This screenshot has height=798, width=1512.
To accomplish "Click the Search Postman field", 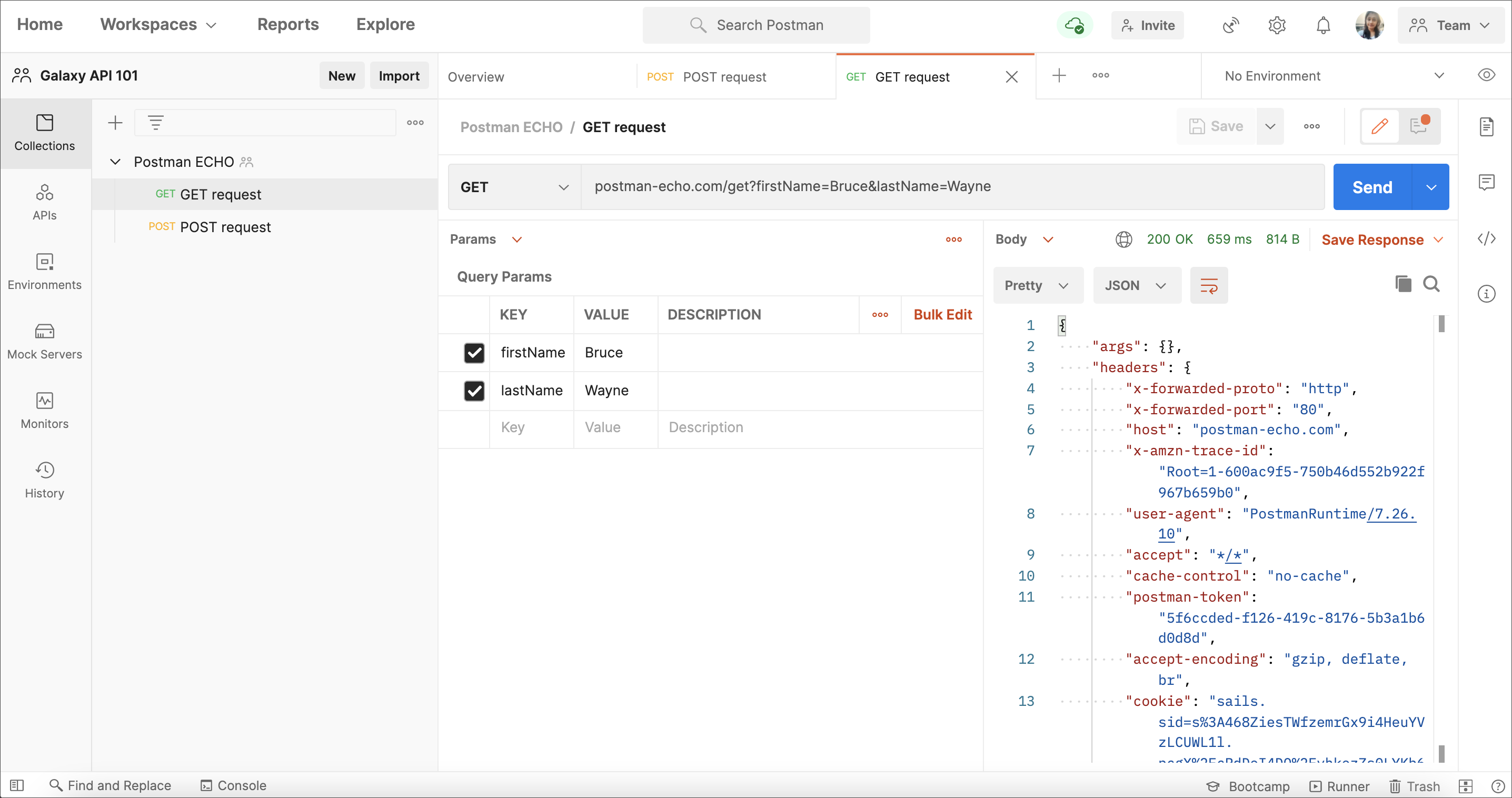I will [x=756, y=25].
